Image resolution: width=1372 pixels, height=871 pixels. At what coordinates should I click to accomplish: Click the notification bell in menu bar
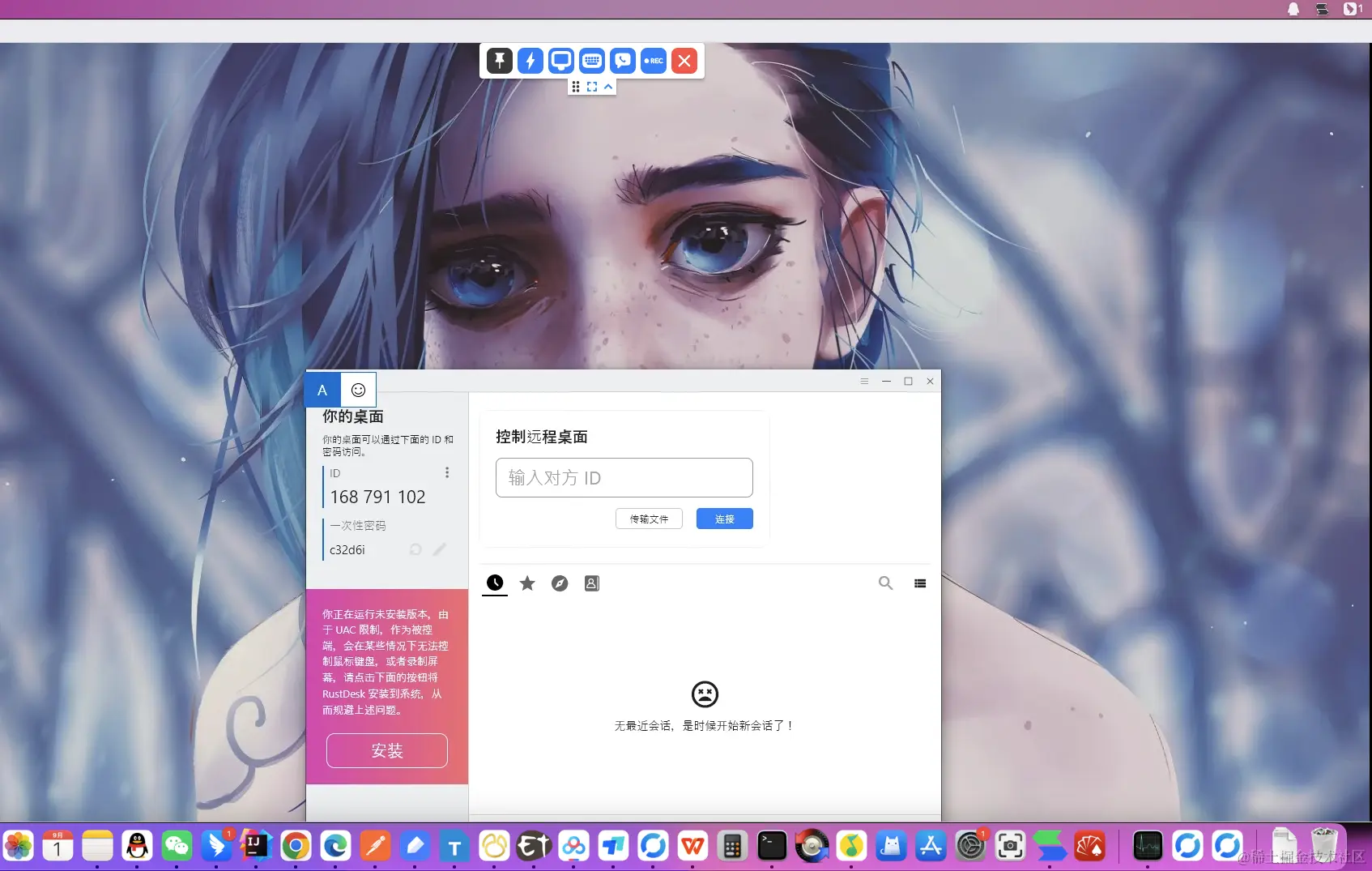coord(1293,9)
